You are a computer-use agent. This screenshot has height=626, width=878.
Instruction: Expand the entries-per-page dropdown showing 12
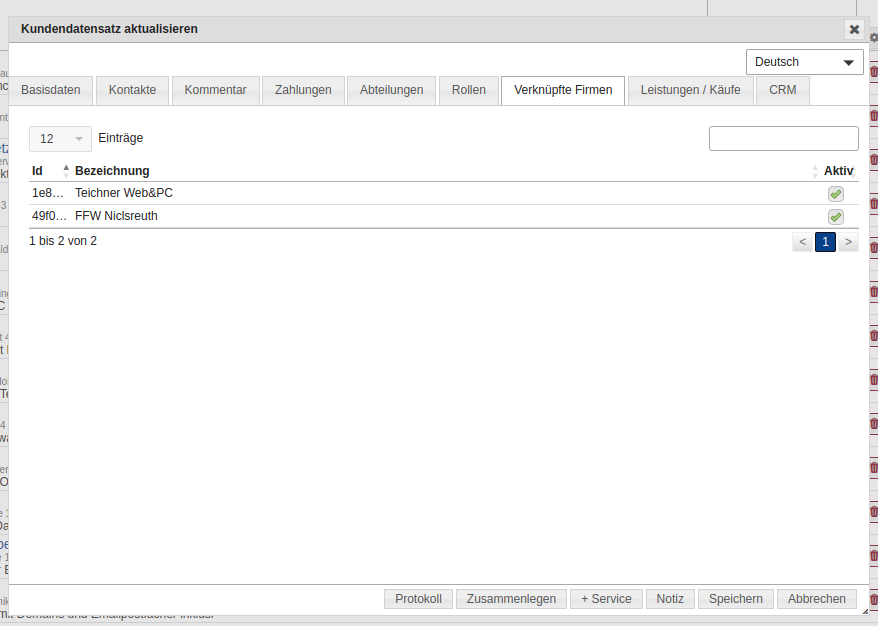pos(60,139)
